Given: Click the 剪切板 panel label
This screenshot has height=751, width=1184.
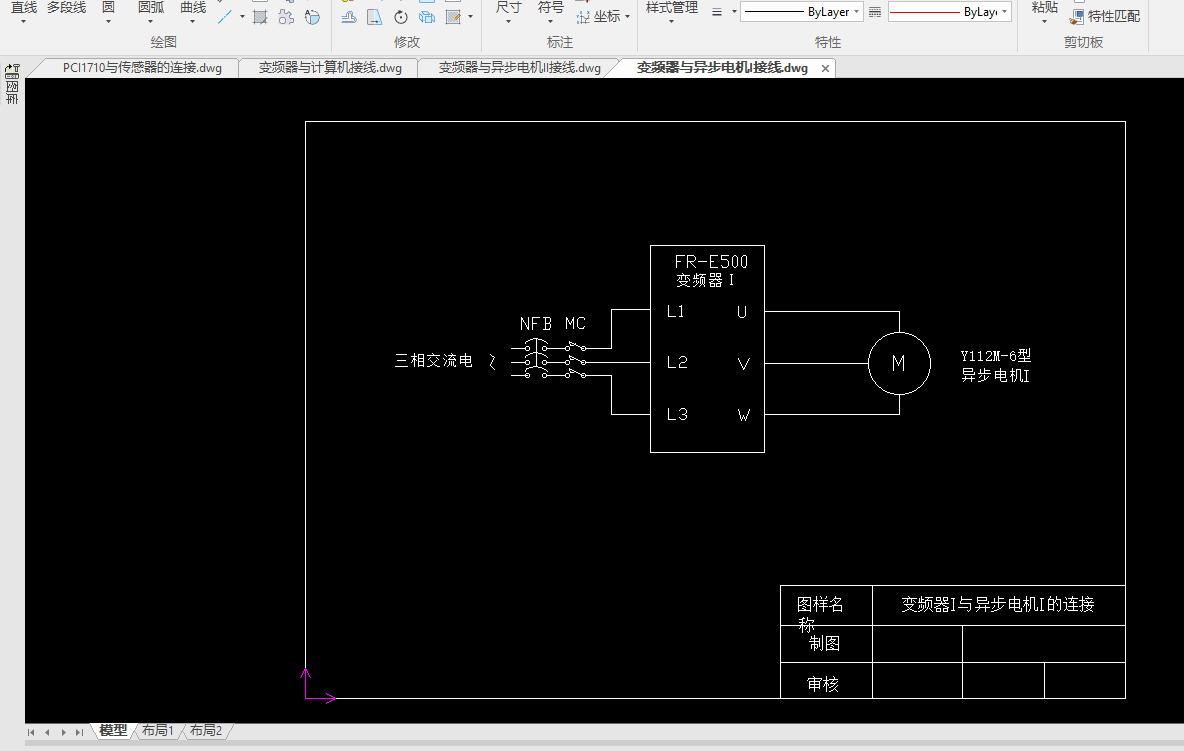Looking at the screenshot, I should (x=1084, y=43).
